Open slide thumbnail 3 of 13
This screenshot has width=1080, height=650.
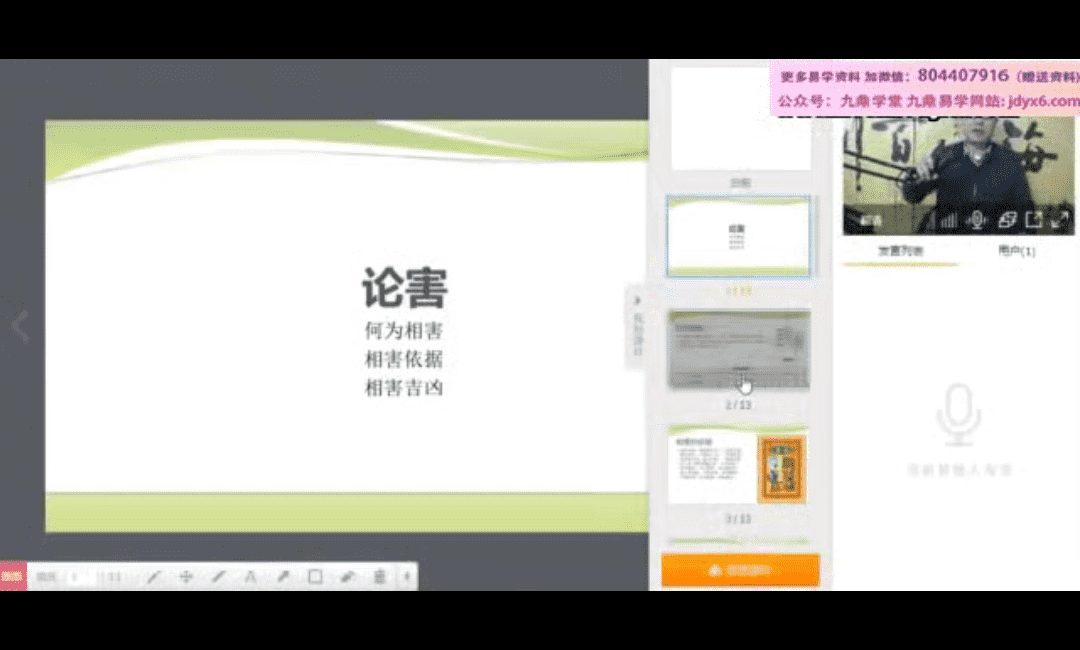click(738, 470)
